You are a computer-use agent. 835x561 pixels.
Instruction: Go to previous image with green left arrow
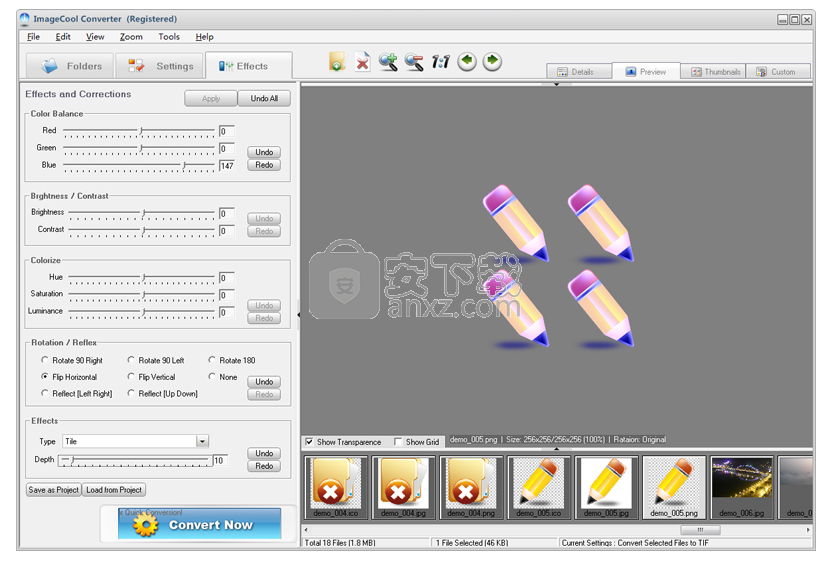[x=467, y=61]
